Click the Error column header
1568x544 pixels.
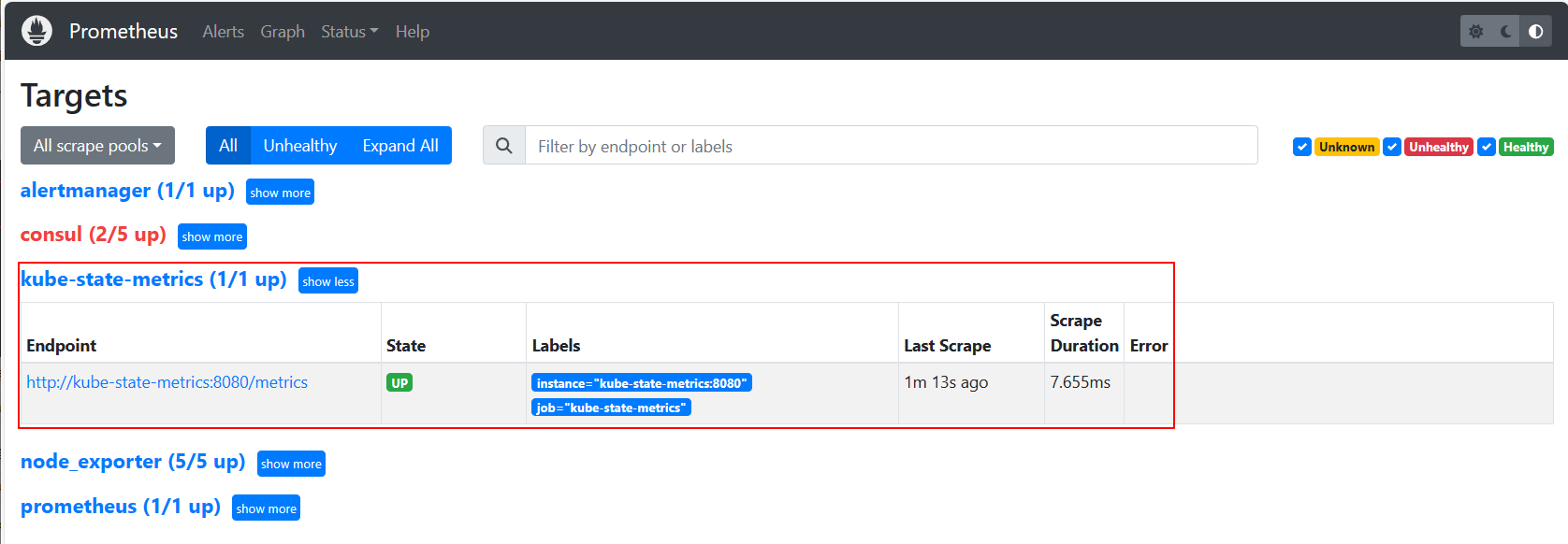(1149, 346)
